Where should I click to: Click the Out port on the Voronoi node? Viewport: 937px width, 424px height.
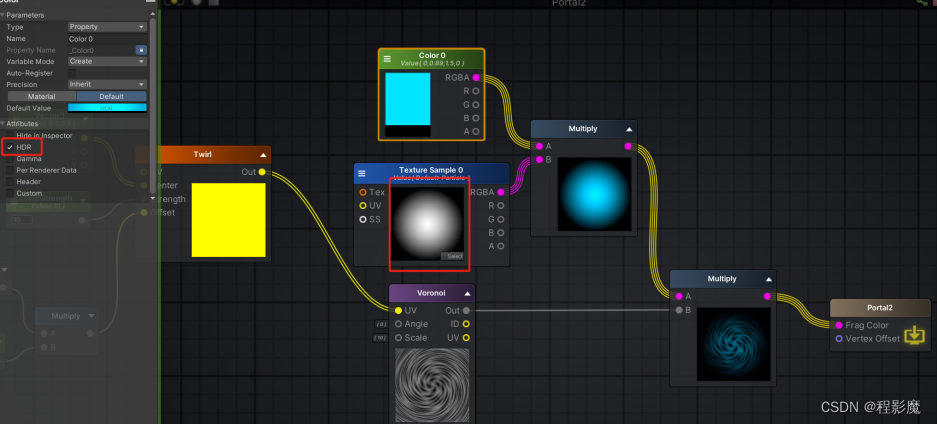[x=466, y=311]
